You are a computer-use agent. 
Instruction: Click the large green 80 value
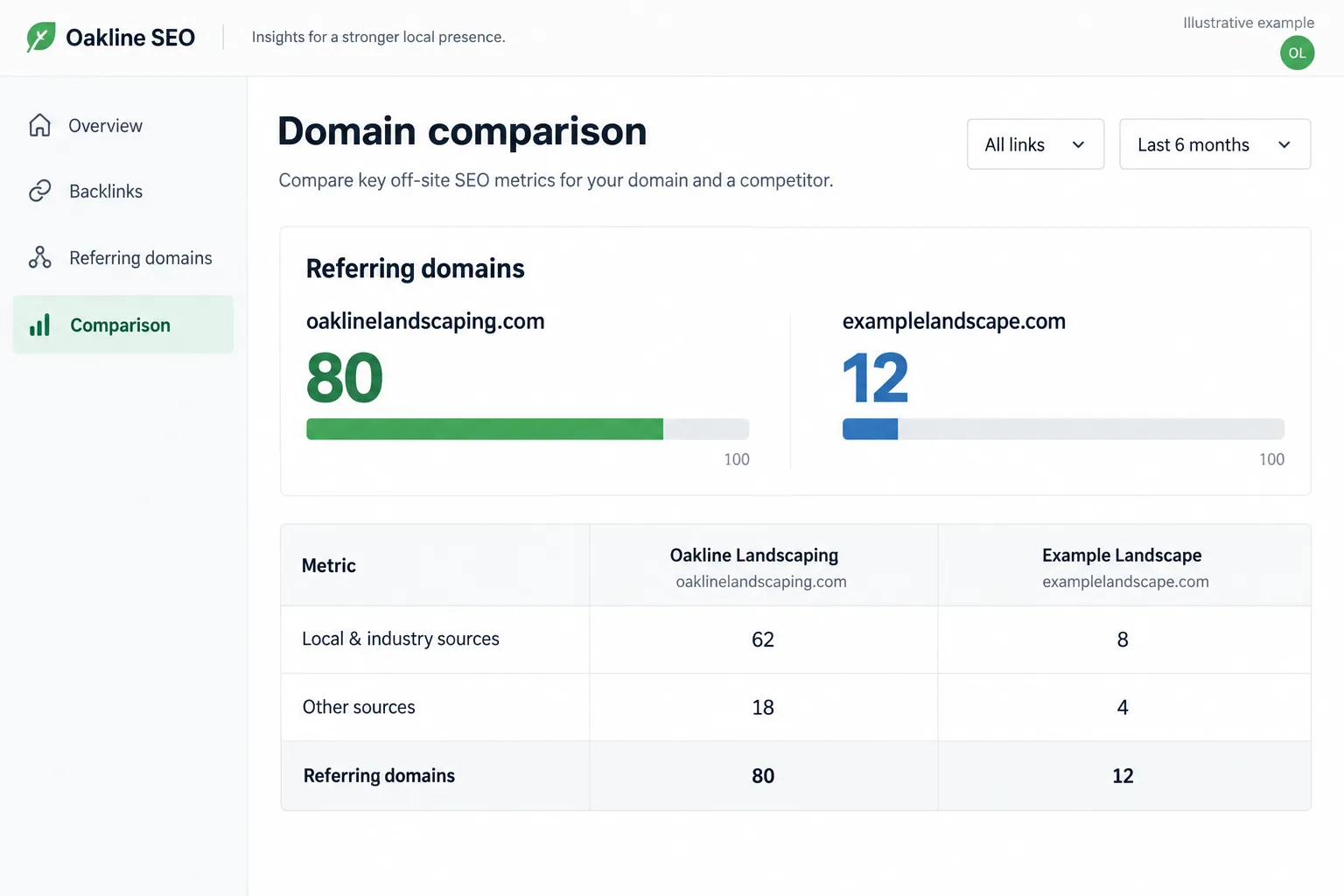pos(345,378)
